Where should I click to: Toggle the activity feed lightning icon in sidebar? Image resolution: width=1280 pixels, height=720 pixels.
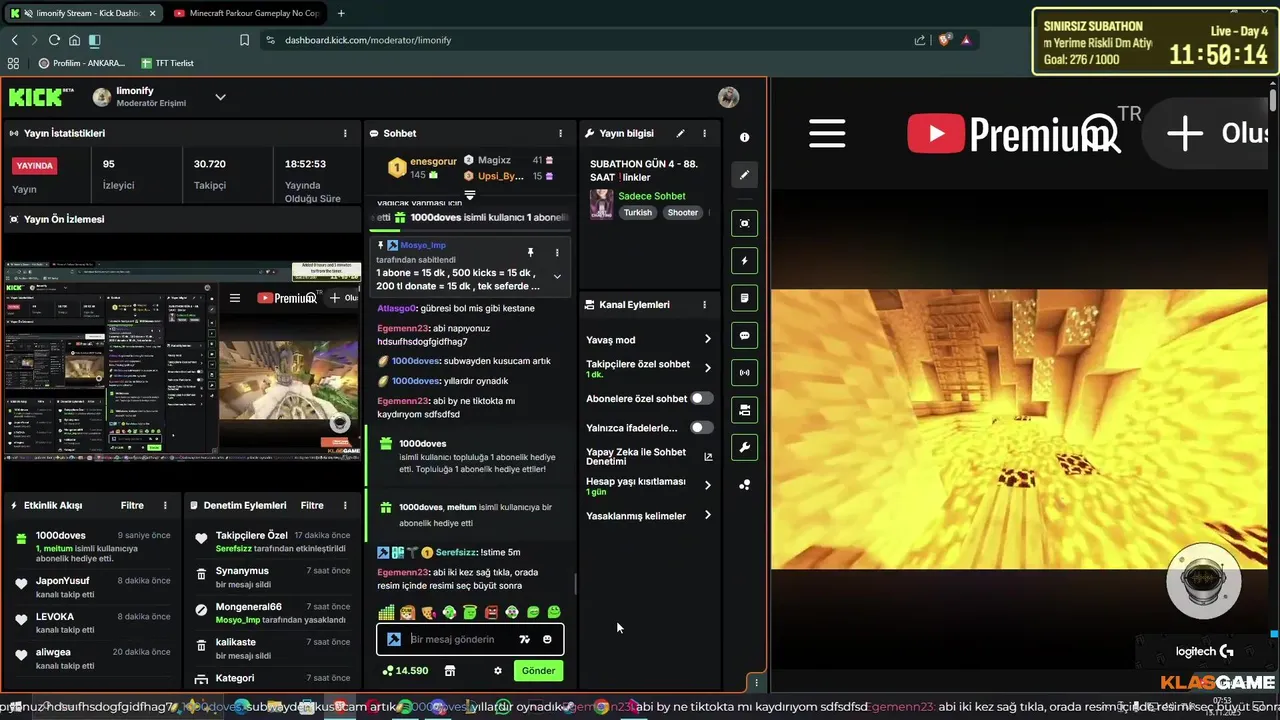point(744,261)
